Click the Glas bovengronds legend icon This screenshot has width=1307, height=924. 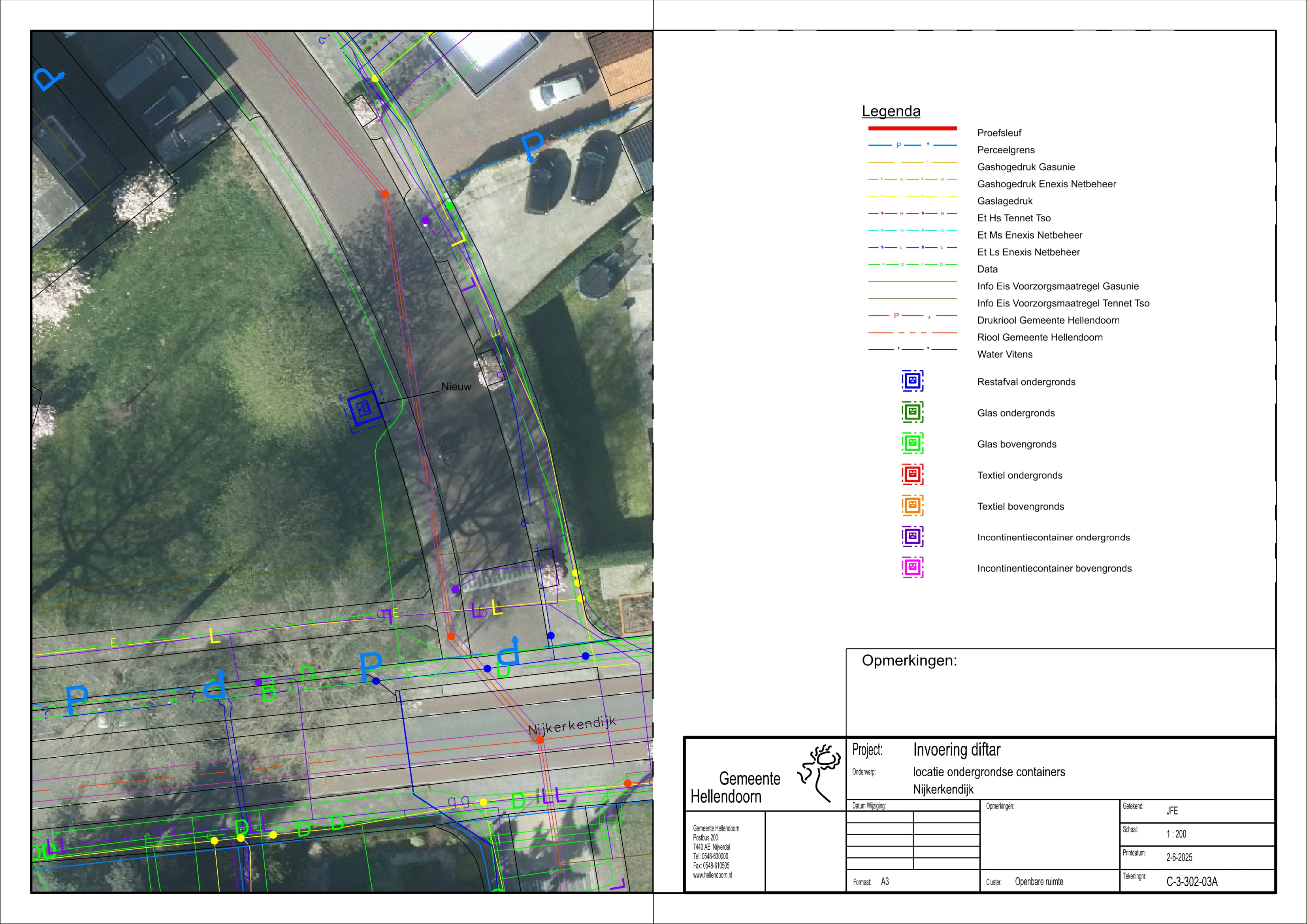point(912,444)
